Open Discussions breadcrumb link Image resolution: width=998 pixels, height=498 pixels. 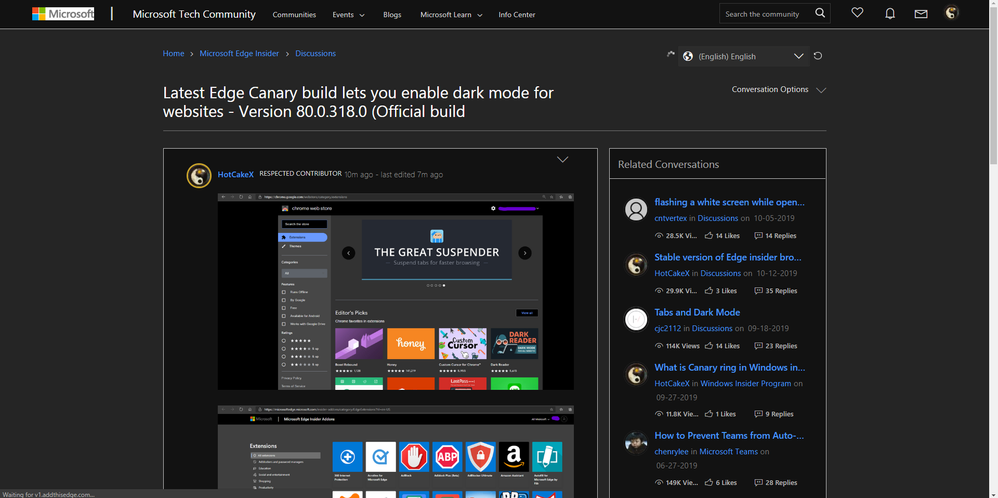click(315, 53)
